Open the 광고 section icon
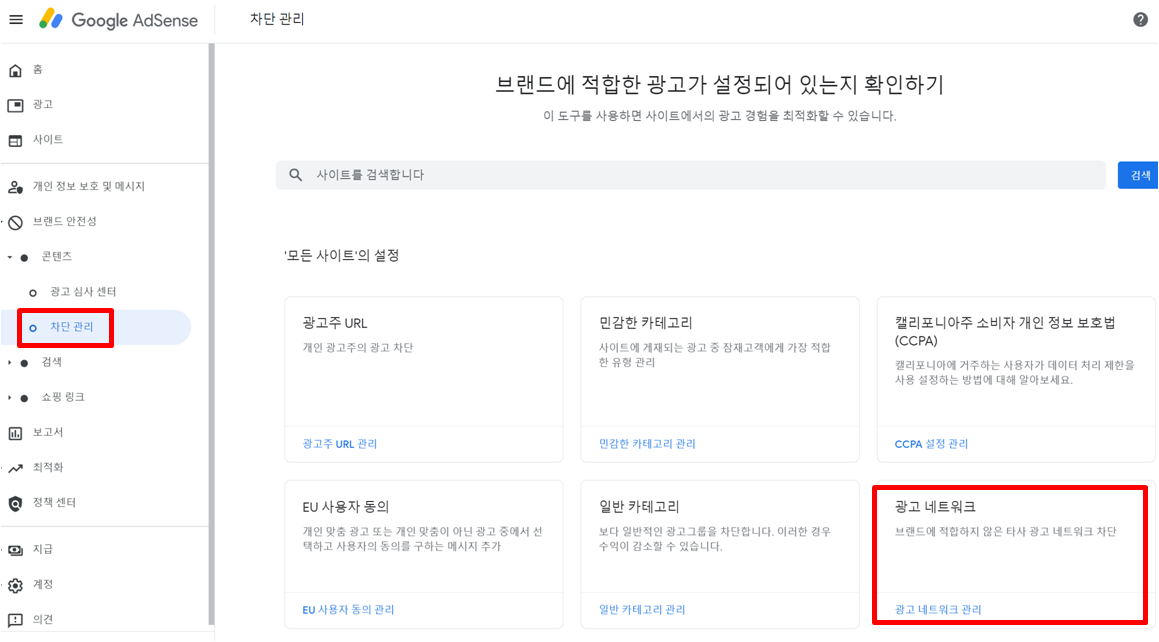 coord(14,104)
